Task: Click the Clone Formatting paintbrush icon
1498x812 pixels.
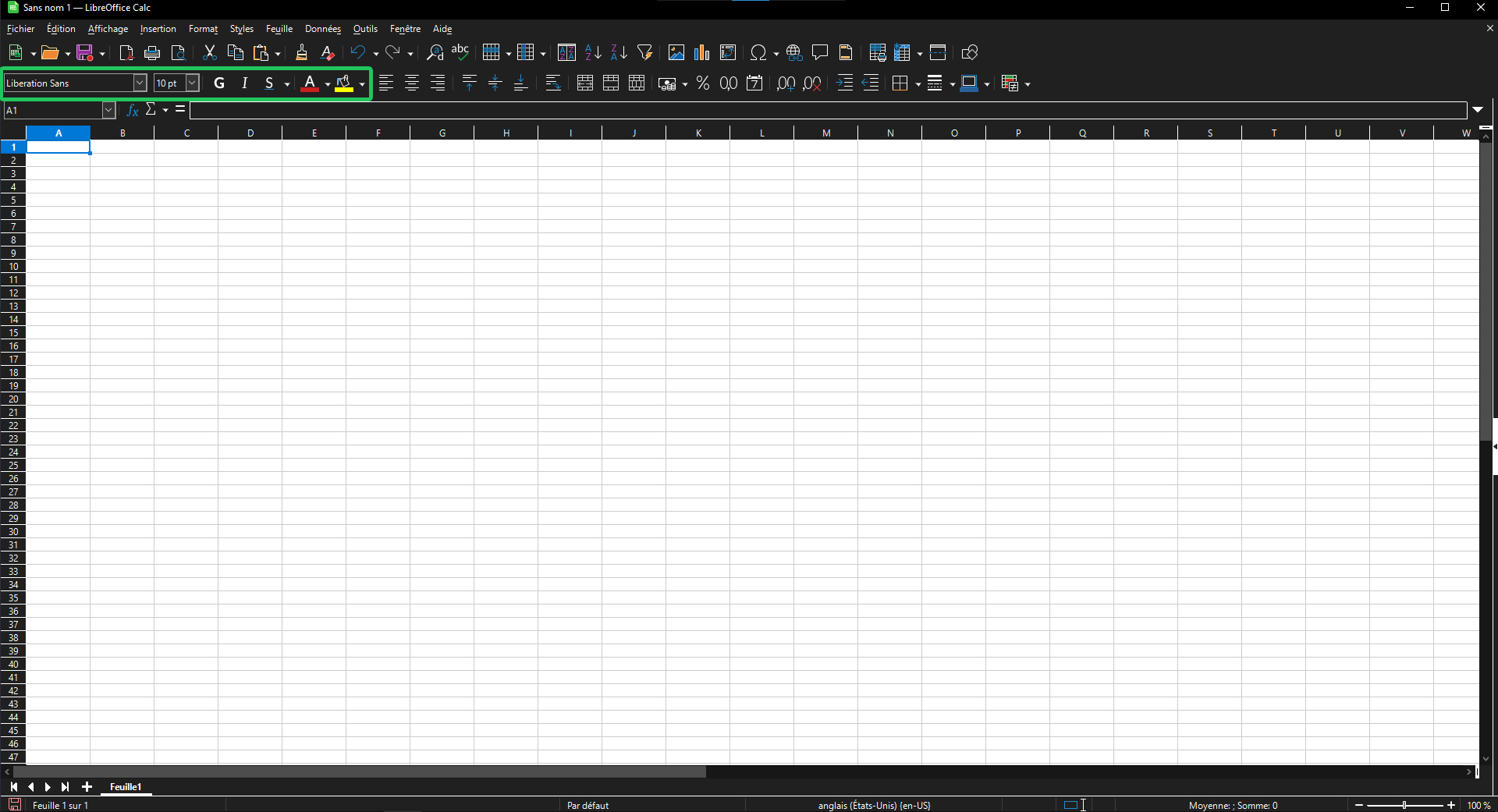Action: pos(301,52)
